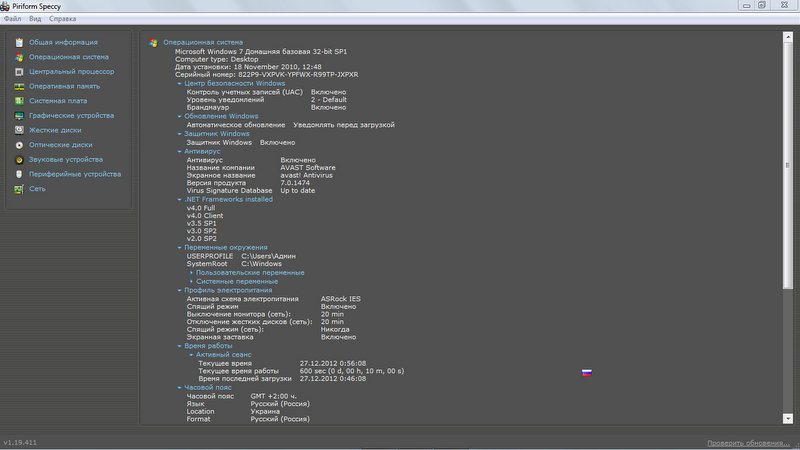
Task: Click the 7.0.1474 product version value
Action: [295, 183]
